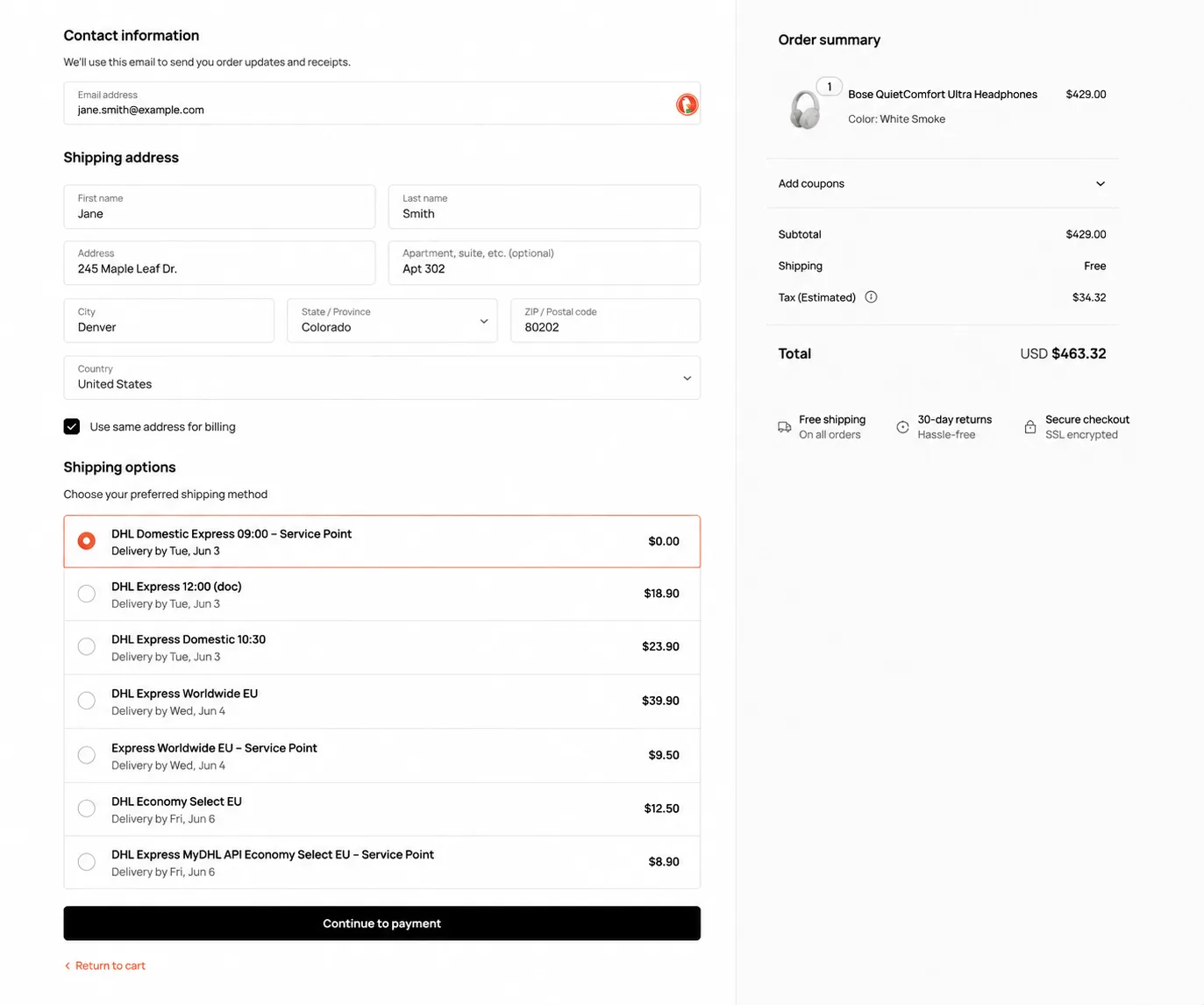Image resolution: width=1204 pixels, height=1005 pixels.
Task: Click the DuckDuckGo icon in email field
Action: [687, 104]
